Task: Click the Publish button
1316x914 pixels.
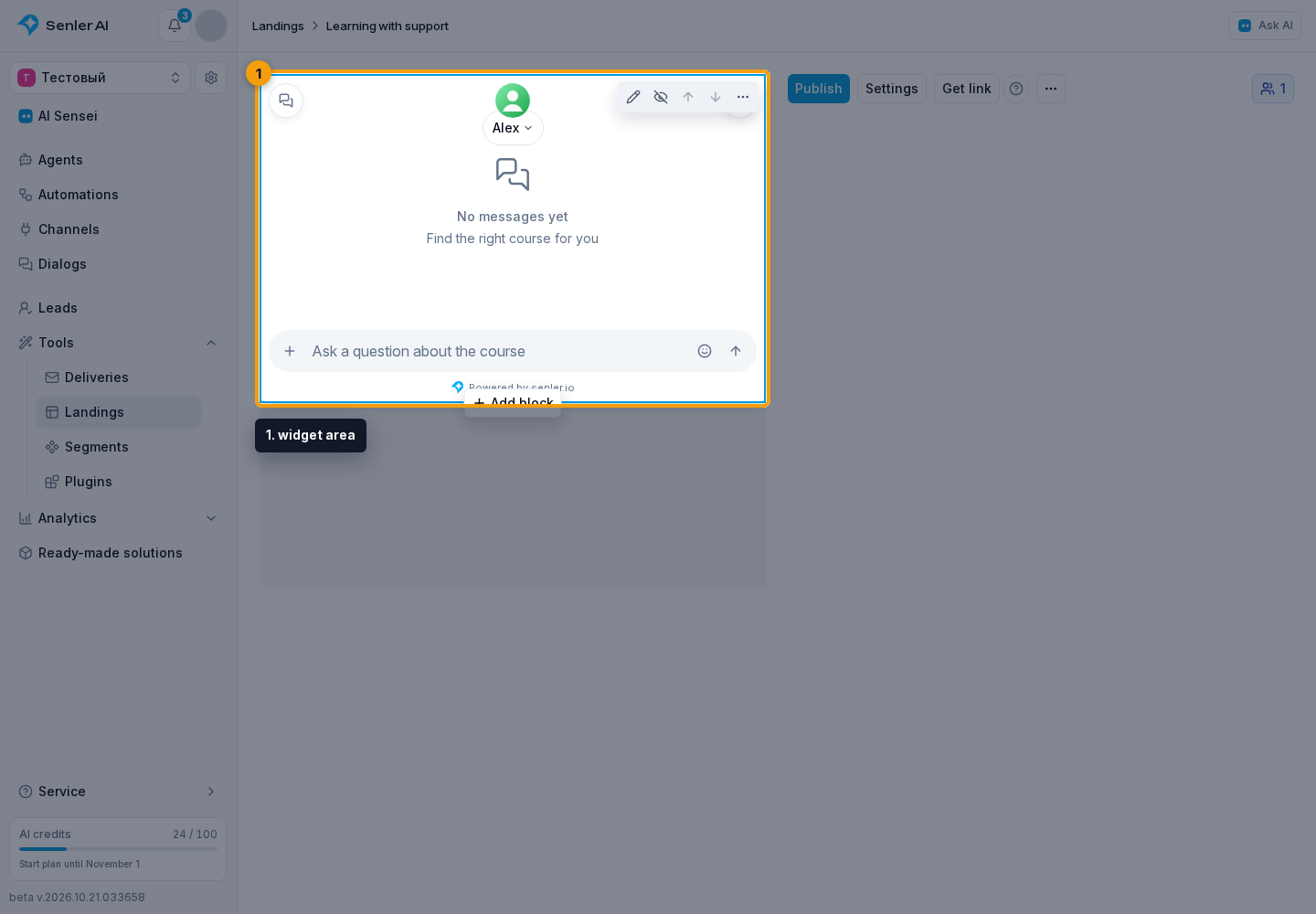Action: coord(819,89)
